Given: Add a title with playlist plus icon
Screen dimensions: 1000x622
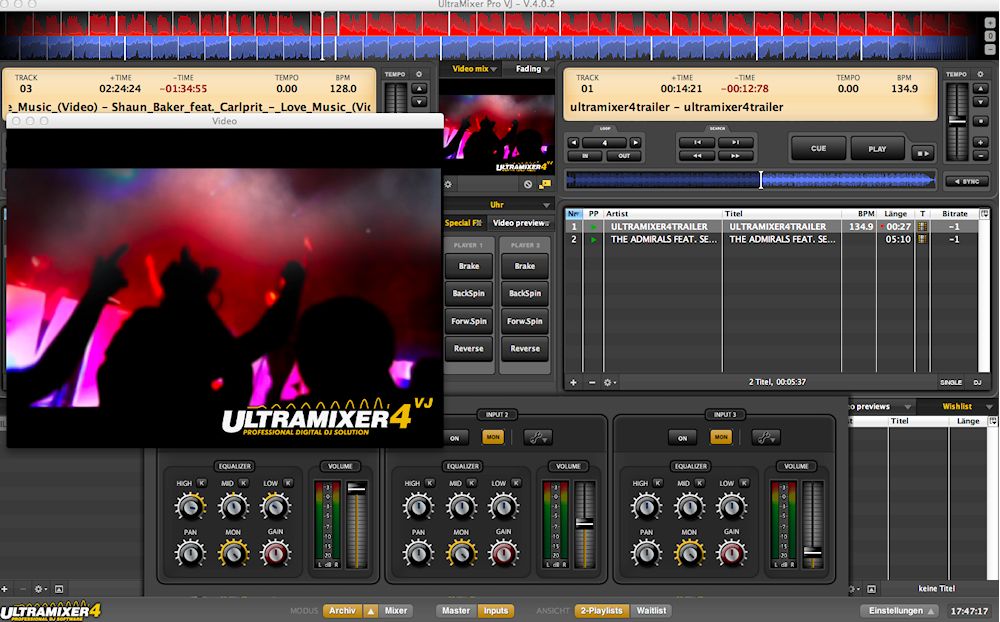Looking at the screenshot, I should (573, 382).
